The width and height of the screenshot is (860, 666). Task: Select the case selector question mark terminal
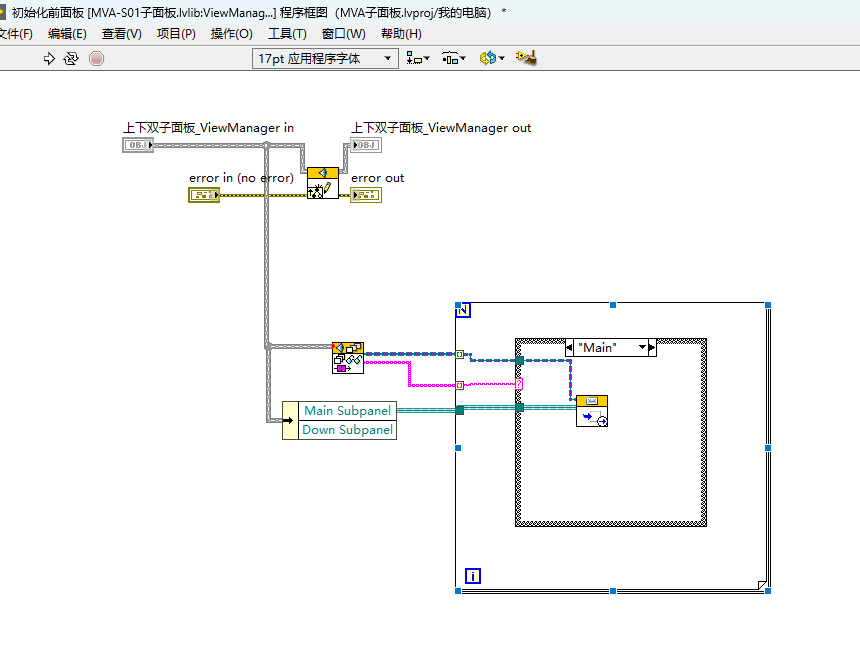point(519,384)
